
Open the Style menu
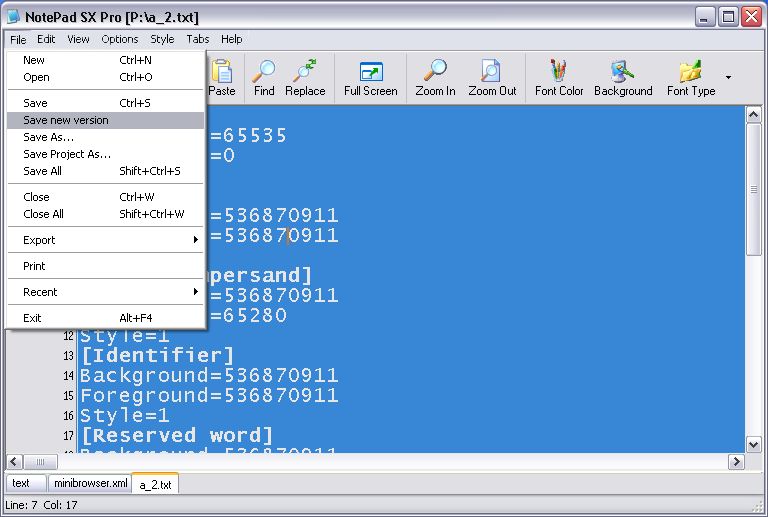coord(162,39)
